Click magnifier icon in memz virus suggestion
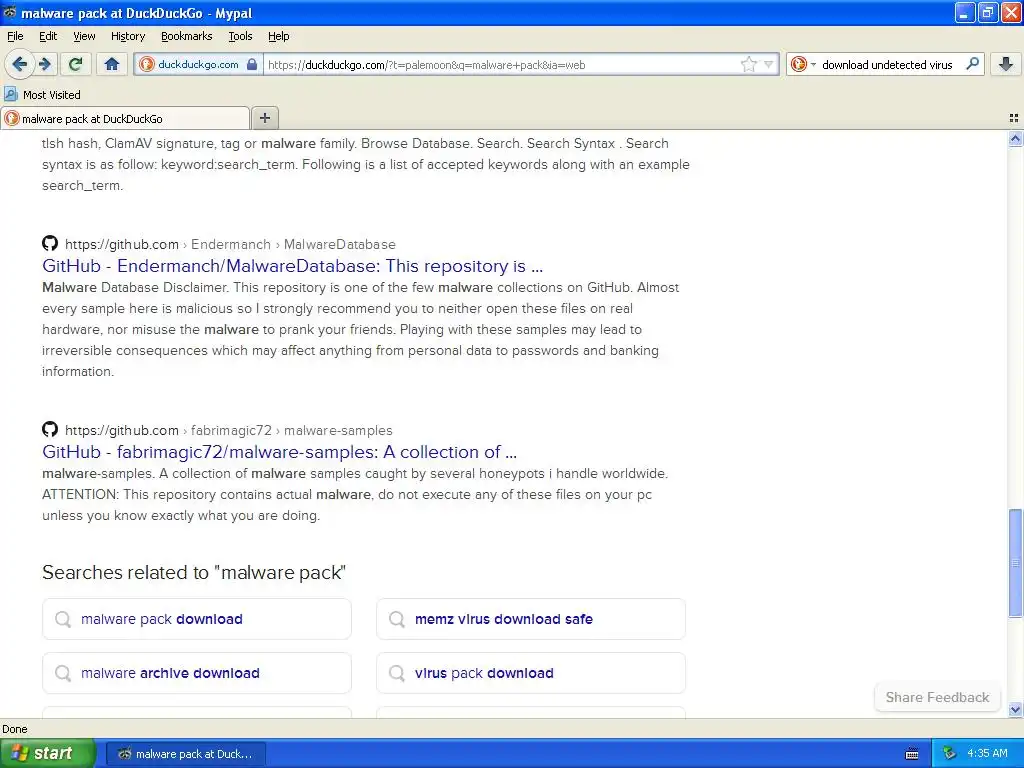The image size is (1024, 768). (x=396, y=618)
